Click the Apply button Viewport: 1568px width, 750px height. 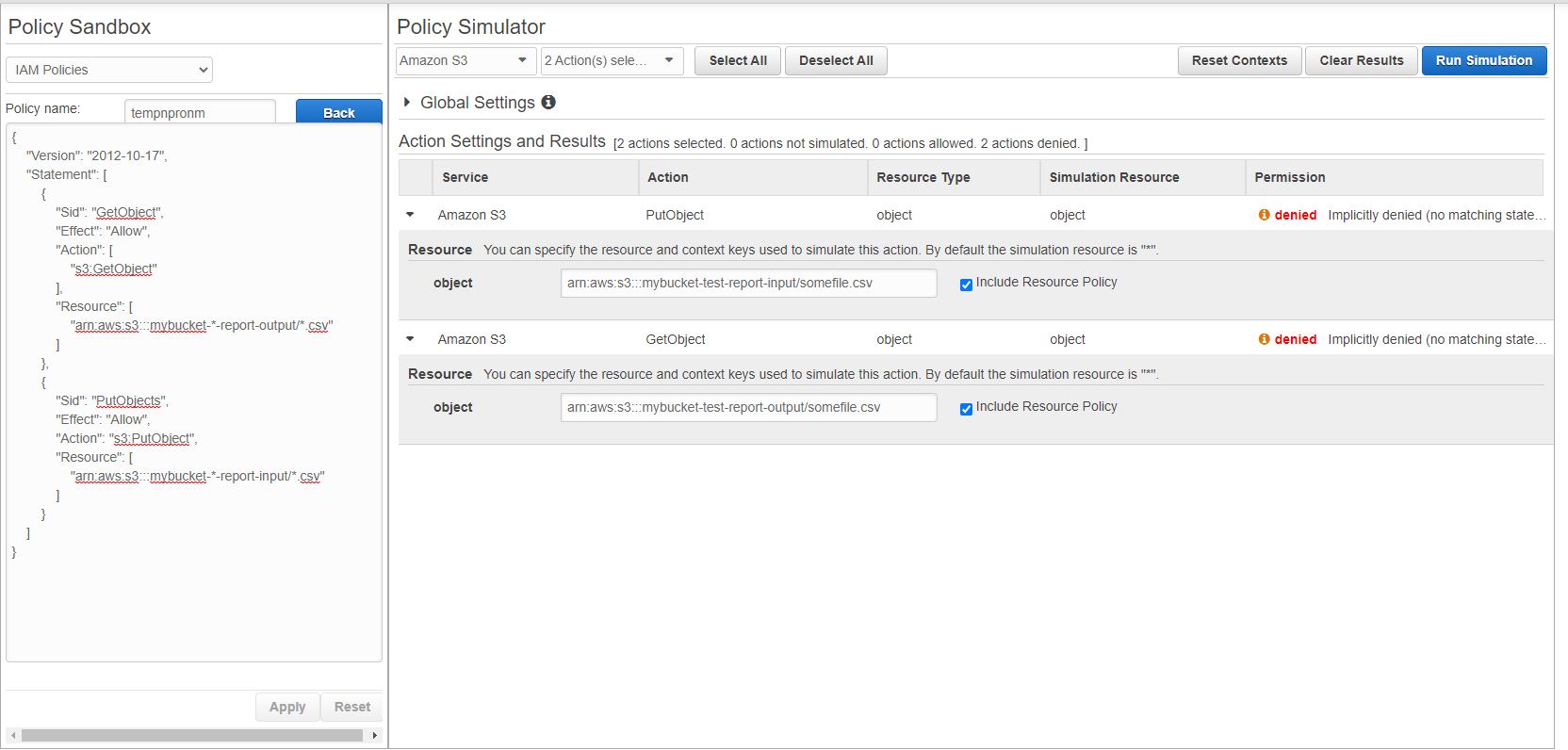click(287, 707)
